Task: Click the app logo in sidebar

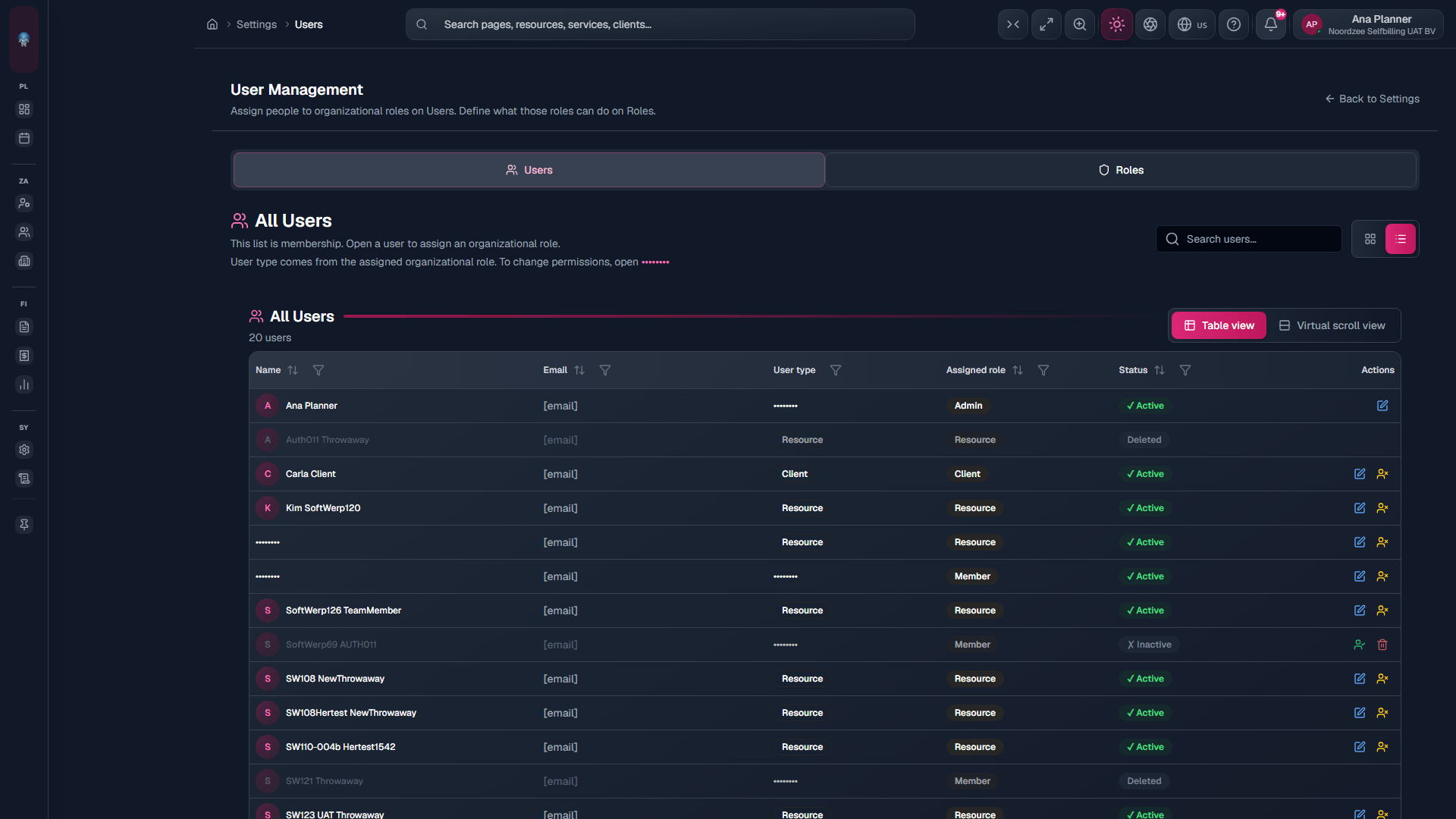Action: 24,39
